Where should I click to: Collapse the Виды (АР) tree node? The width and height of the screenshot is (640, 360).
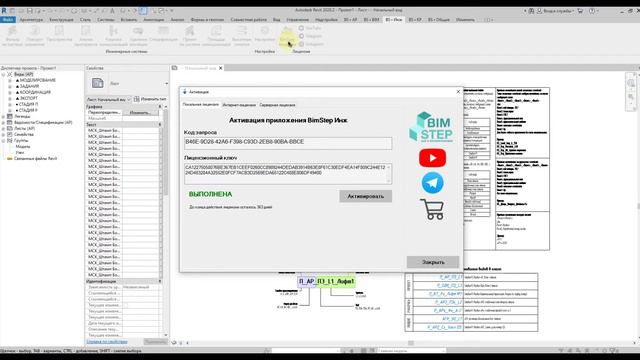pos(3,75)
